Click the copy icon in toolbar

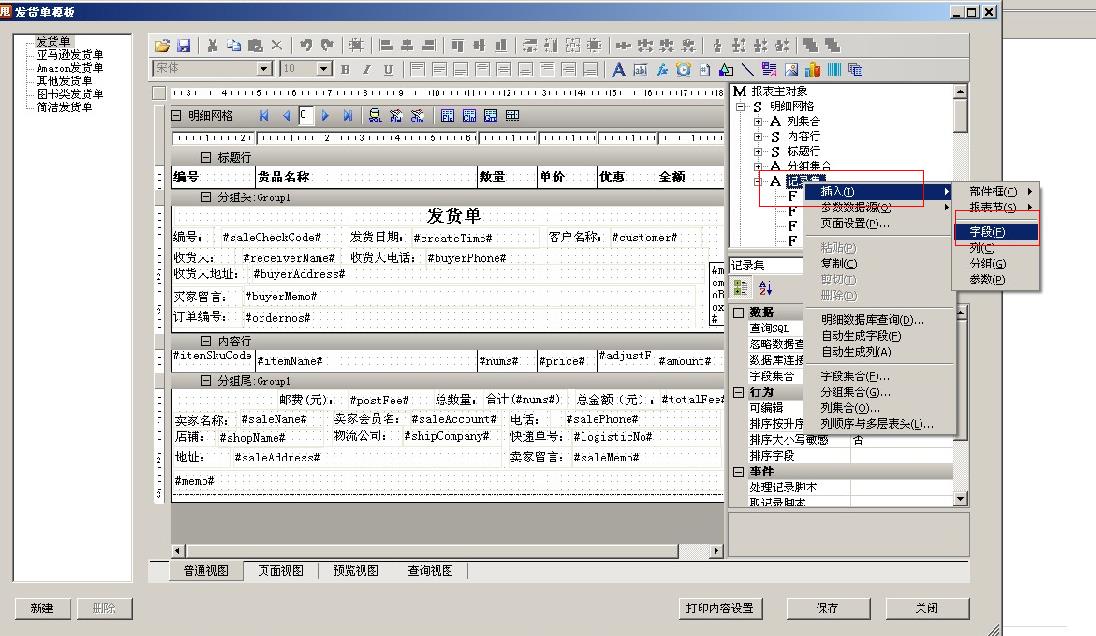[x=234, y=45]
